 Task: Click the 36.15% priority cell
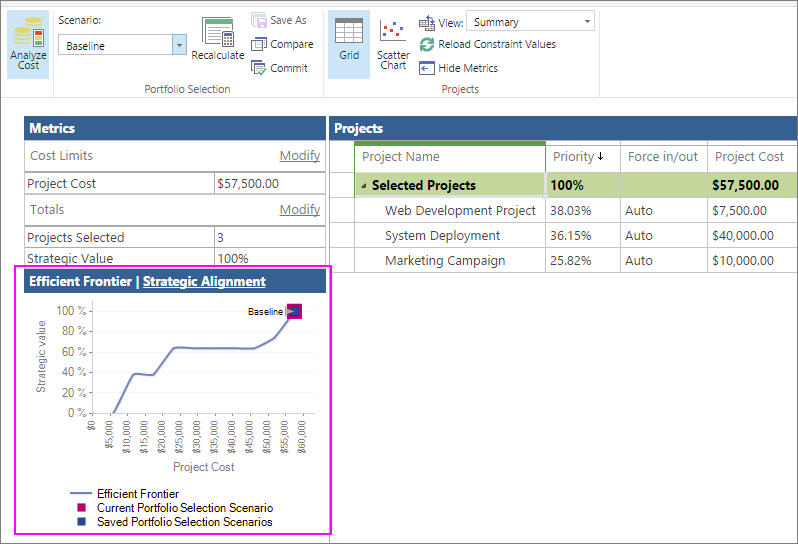point(583,236)
